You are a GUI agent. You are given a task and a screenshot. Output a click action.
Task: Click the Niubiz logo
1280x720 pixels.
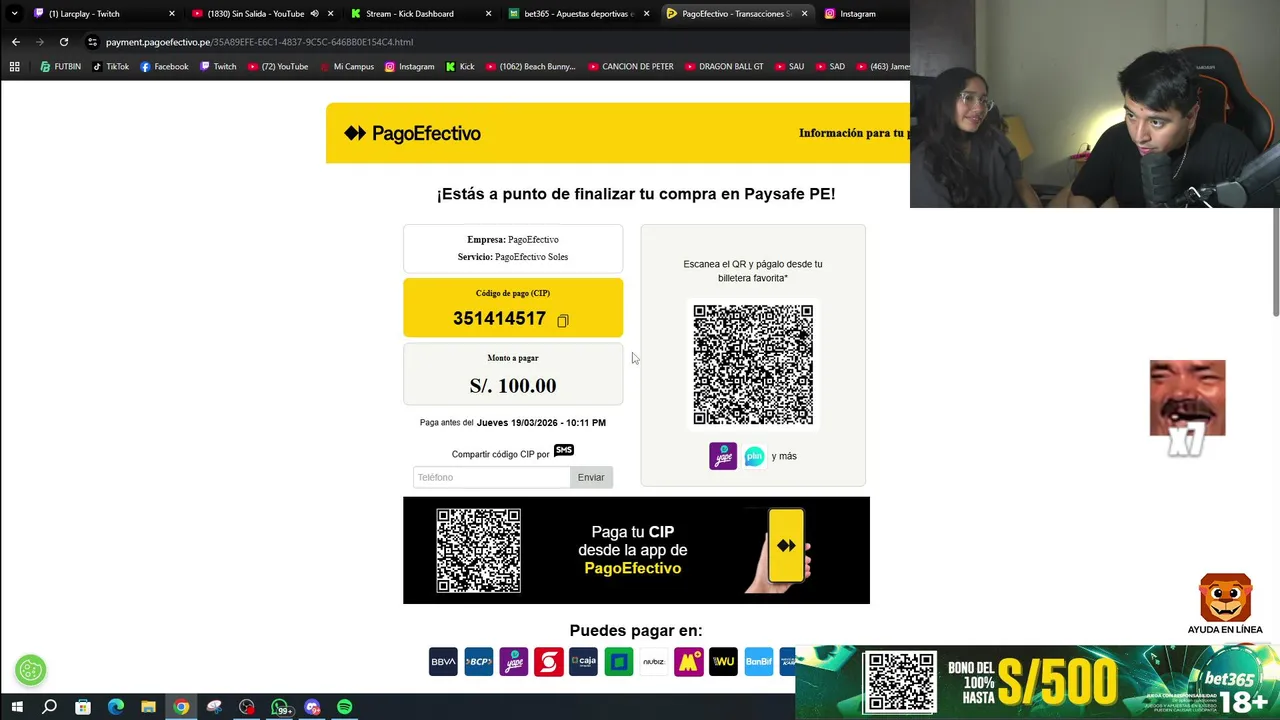[x=653, y=662]
